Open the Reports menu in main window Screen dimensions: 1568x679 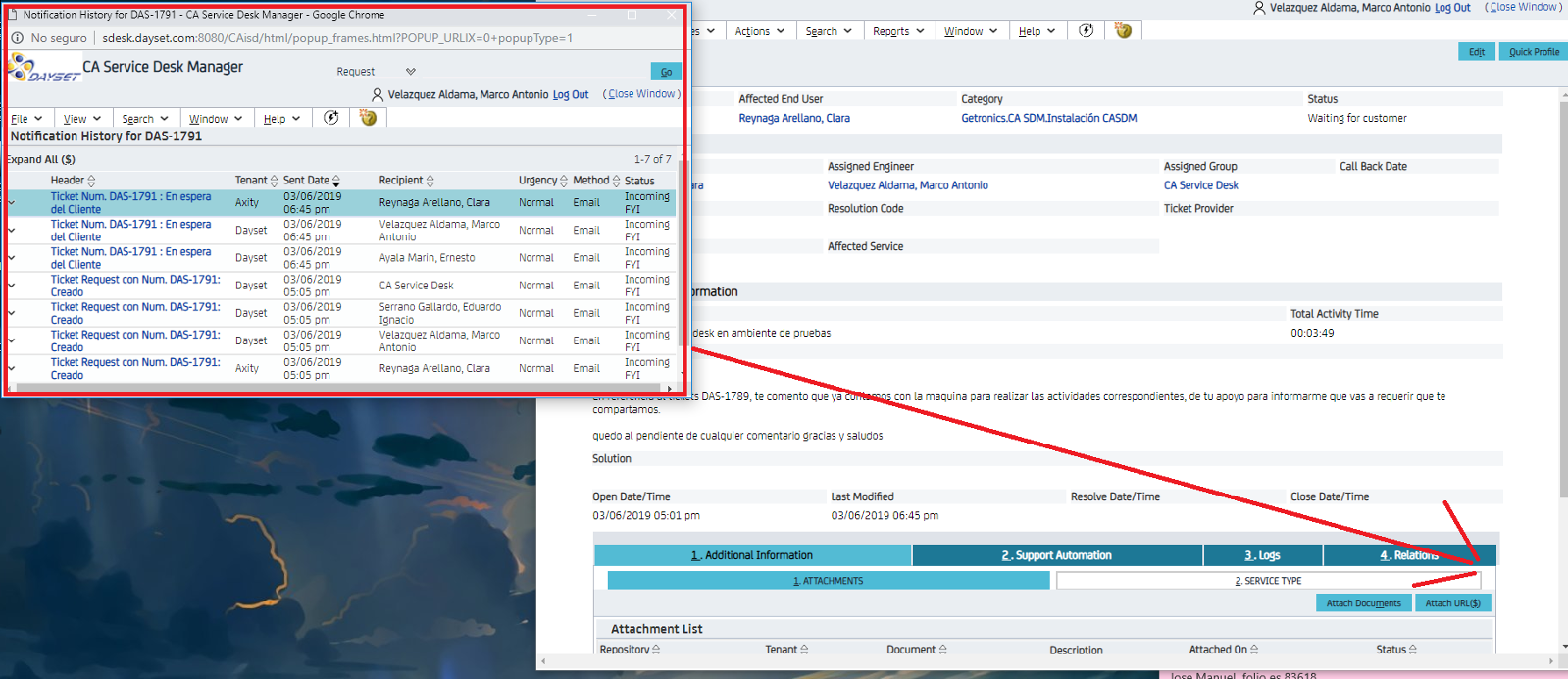click(898, 31)
